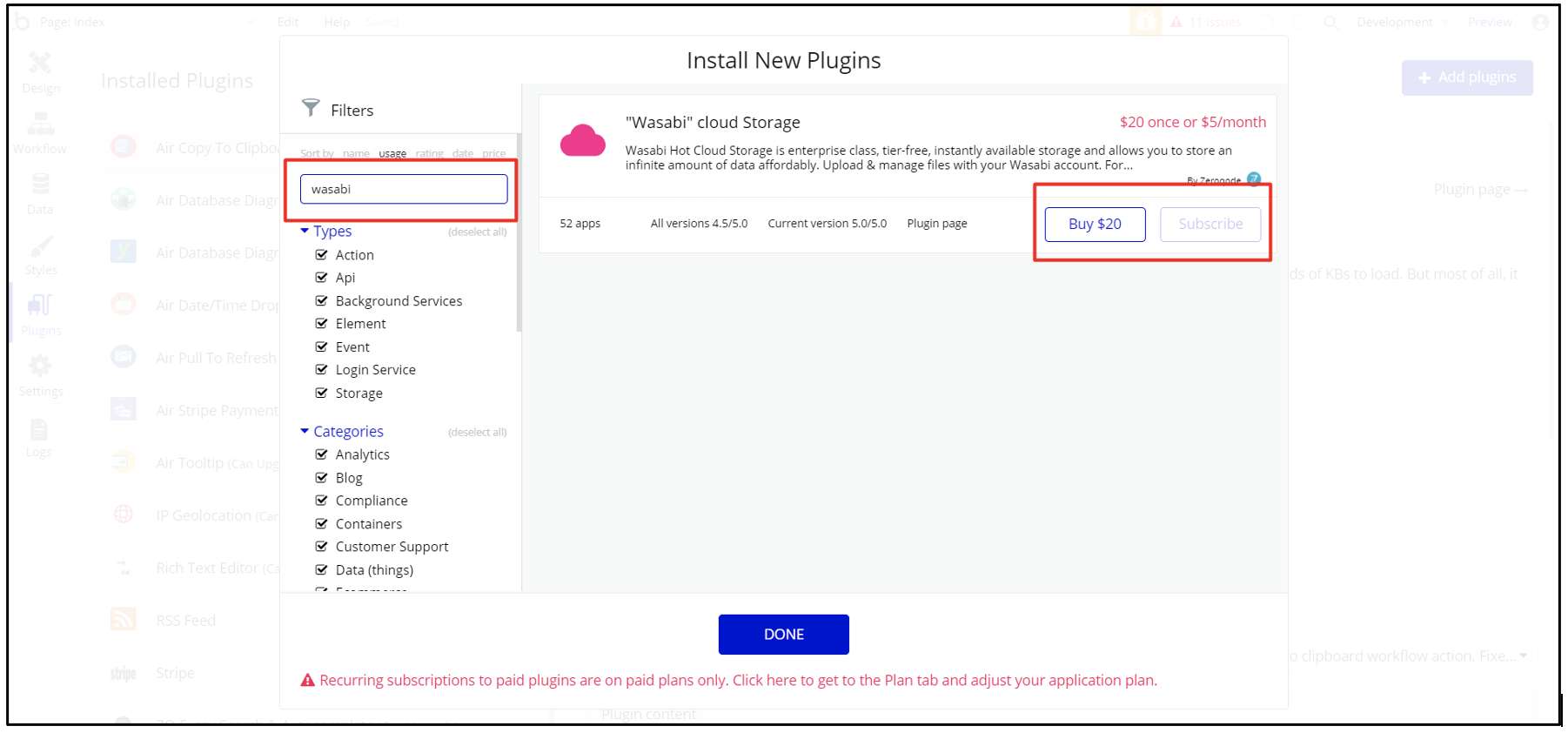Click the pink Wasabi cloud plugin icon
The width and height of the screenshot is (1568, 733).
tap(582, 140)
